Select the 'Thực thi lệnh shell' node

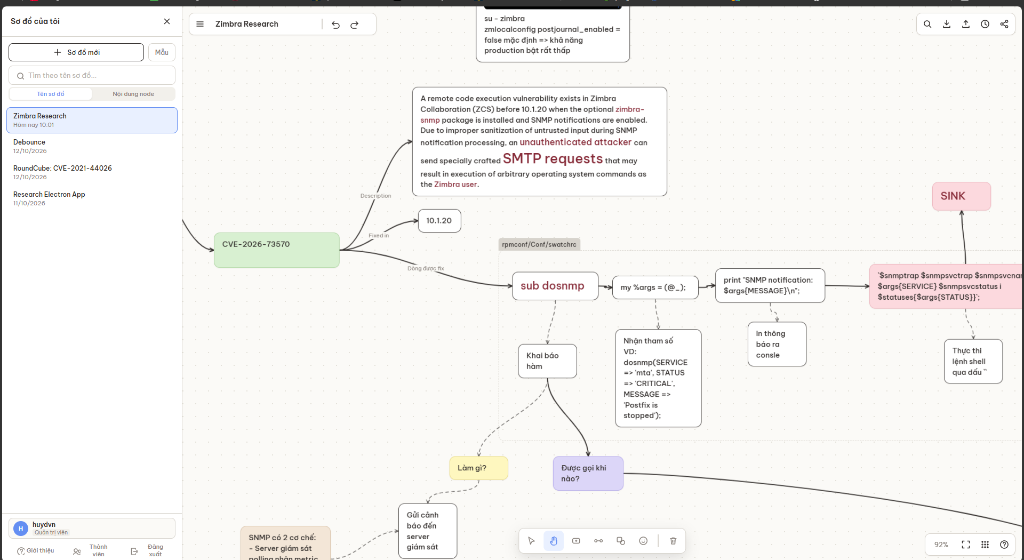pyautogui.click(x=973, y=361)
